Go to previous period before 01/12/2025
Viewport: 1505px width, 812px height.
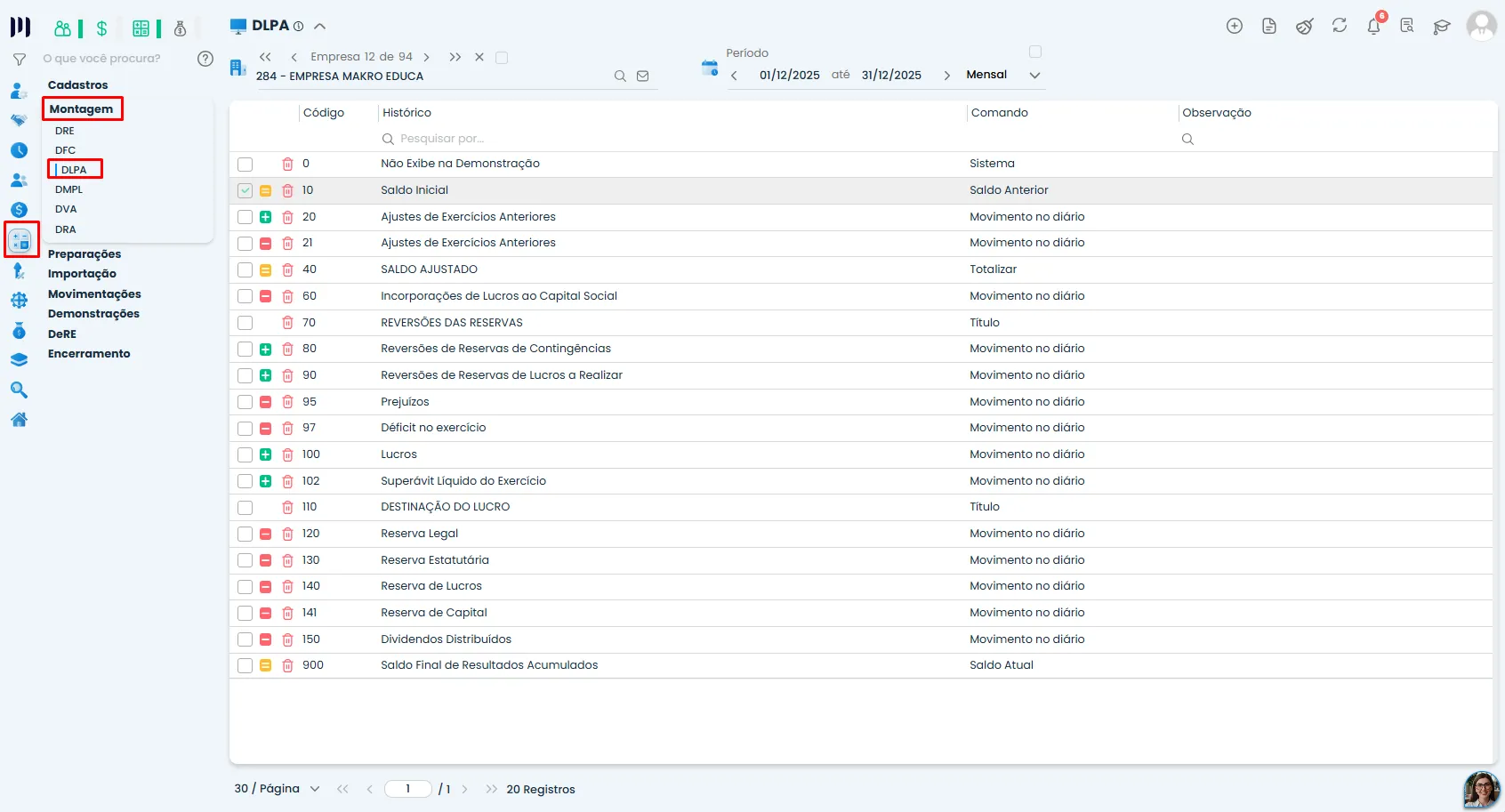pyautogui.click(x=734, y=76)
